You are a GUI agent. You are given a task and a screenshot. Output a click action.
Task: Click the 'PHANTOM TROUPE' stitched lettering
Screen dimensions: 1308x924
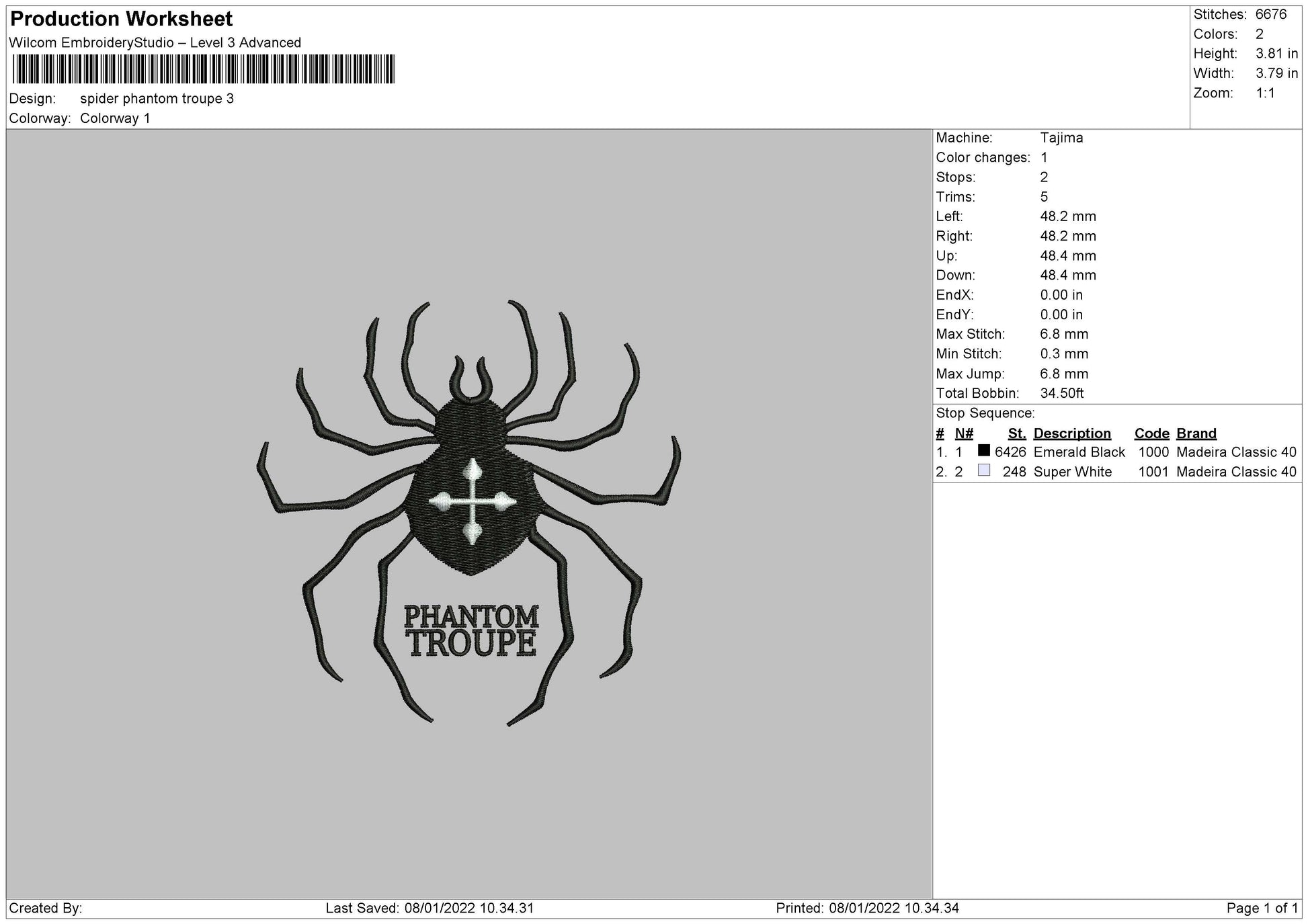471,630
